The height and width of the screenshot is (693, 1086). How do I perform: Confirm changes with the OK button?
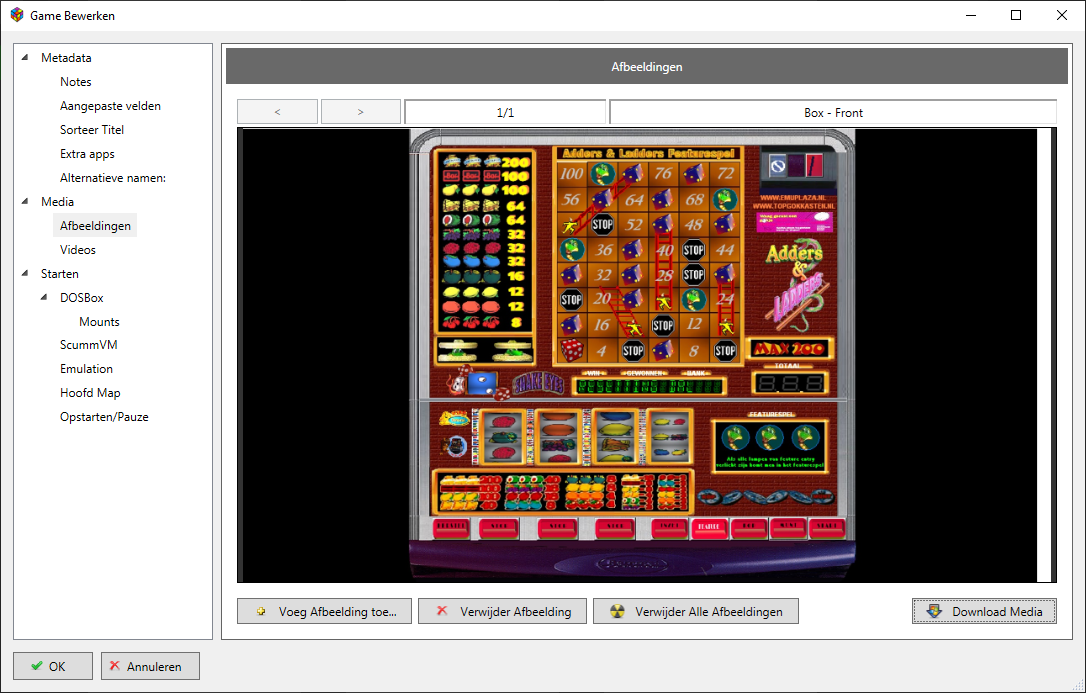[x=53, y=666]
